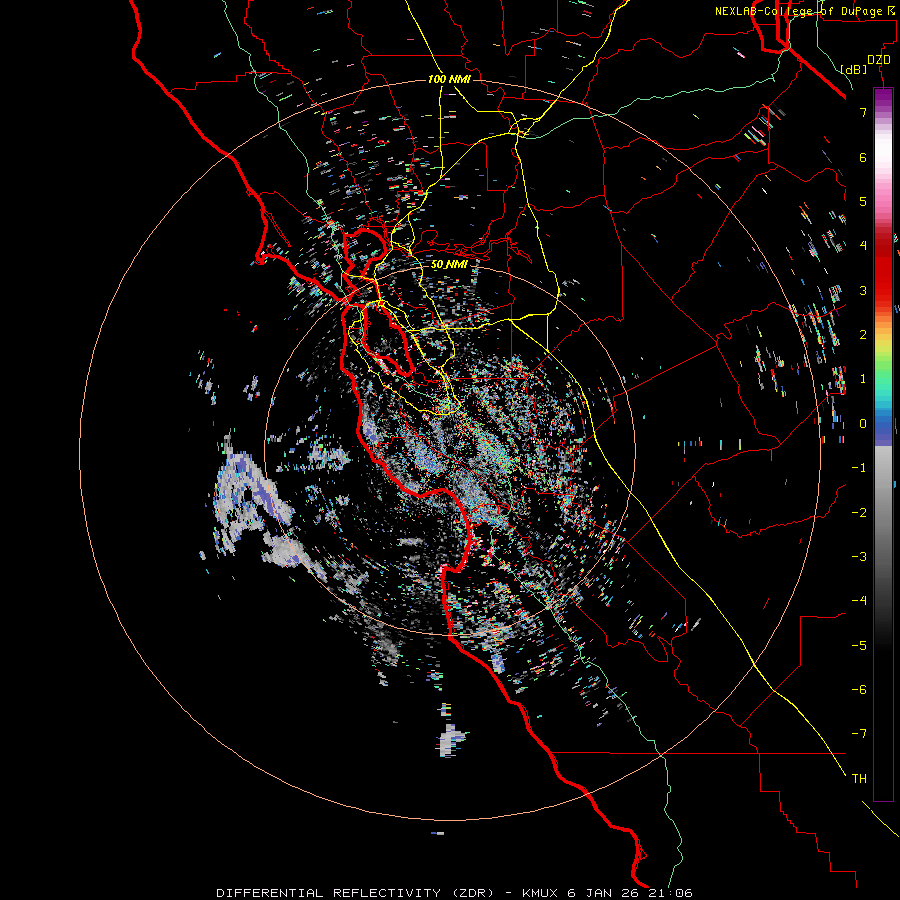Image resolution: width=900 pixels, height=900 pixels.
Task: Click the "1" value on the color scale
Action: click(x=863, y=379)
